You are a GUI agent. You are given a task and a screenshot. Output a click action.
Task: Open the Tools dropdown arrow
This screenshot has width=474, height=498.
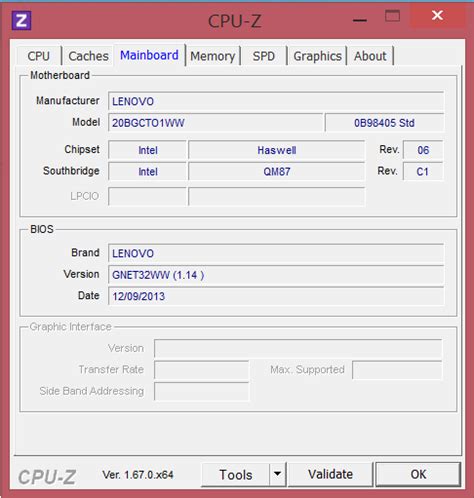277,474
